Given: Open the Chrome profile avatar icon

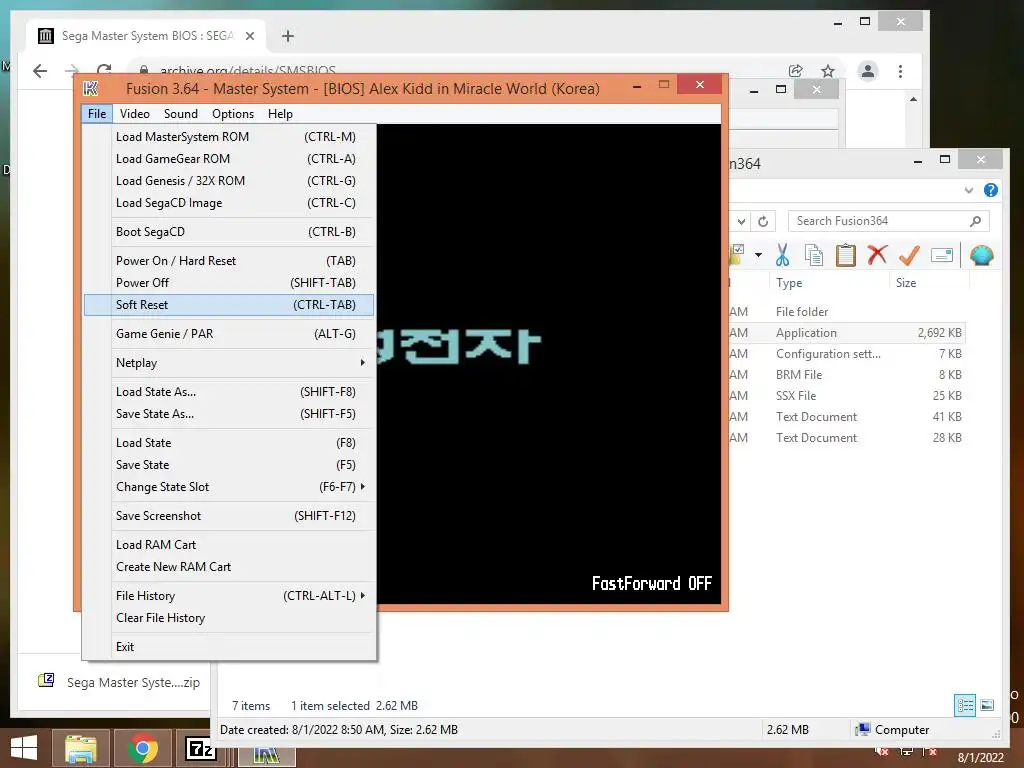Looking at the screenshot, I should [867, 71].
